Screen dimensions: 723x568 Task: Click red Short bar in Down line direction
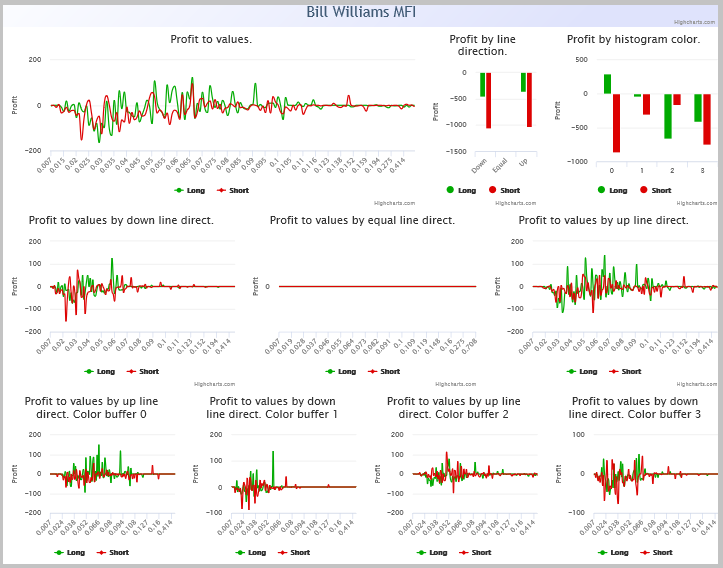click(489, 101)
